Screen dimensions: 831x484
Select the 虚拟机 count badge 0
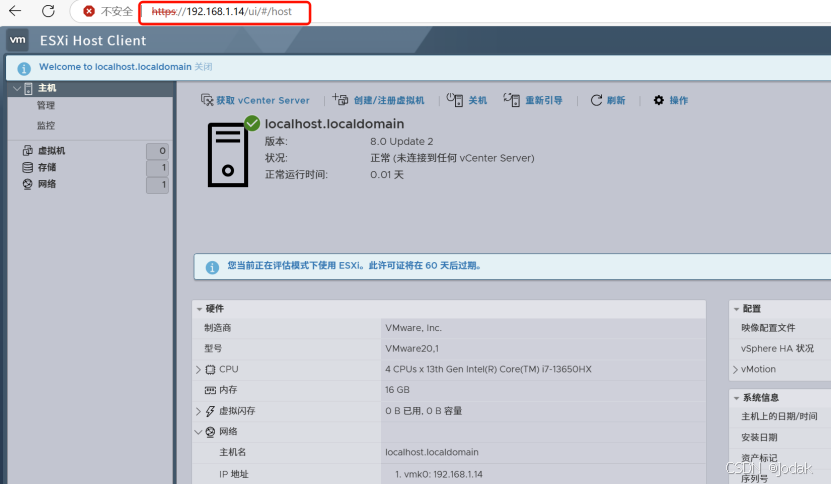click(157, 151)
